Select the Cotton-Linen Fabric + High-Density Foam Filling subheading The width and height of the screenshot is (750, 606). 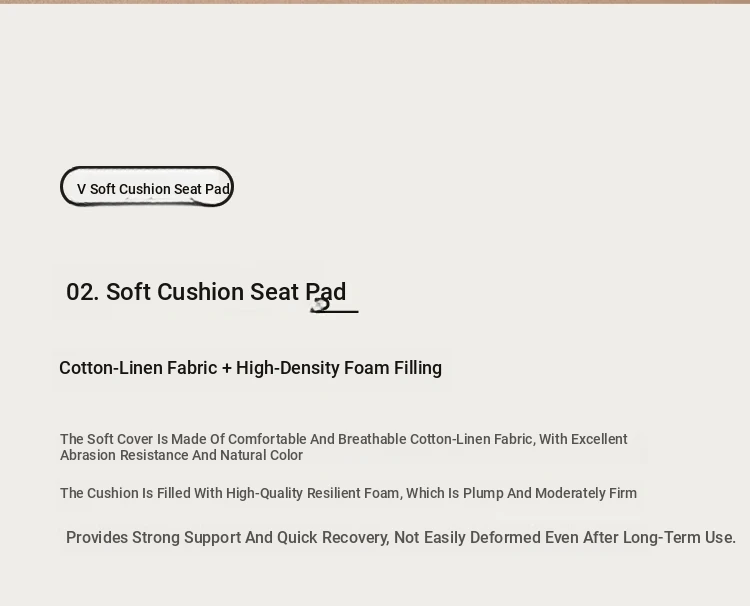pos(250,368)
